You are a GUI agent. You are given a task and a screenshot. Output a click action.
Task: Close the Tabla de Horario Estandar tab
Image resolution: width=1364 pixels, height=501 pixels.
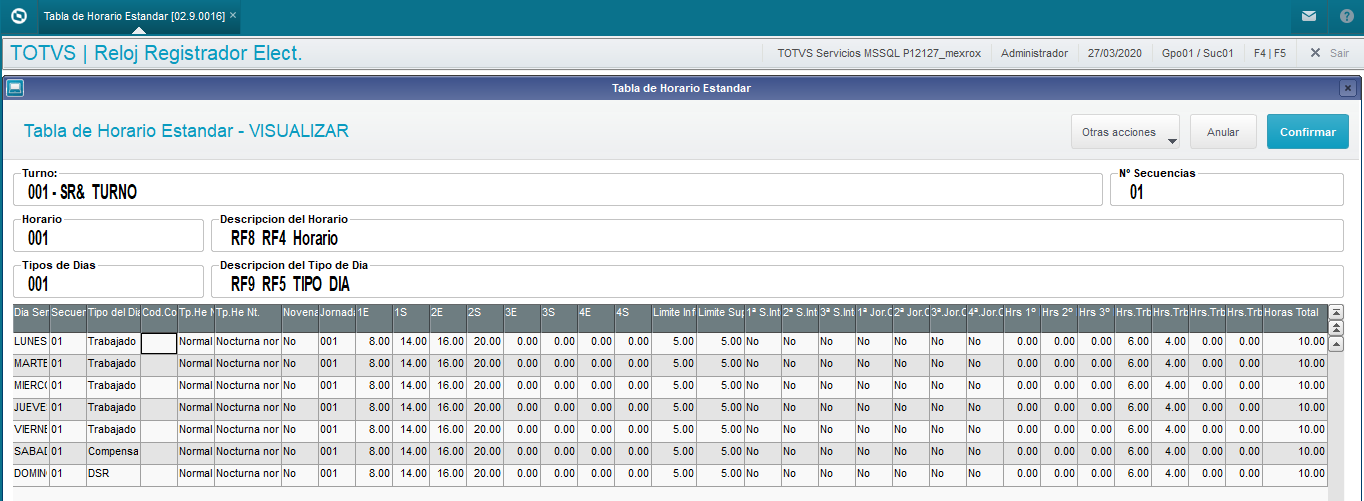pos(233,16)
